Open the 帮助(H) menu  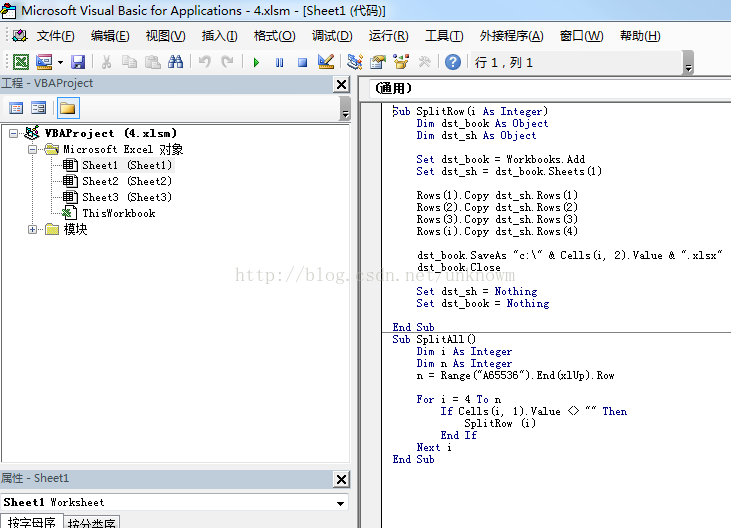640,36
